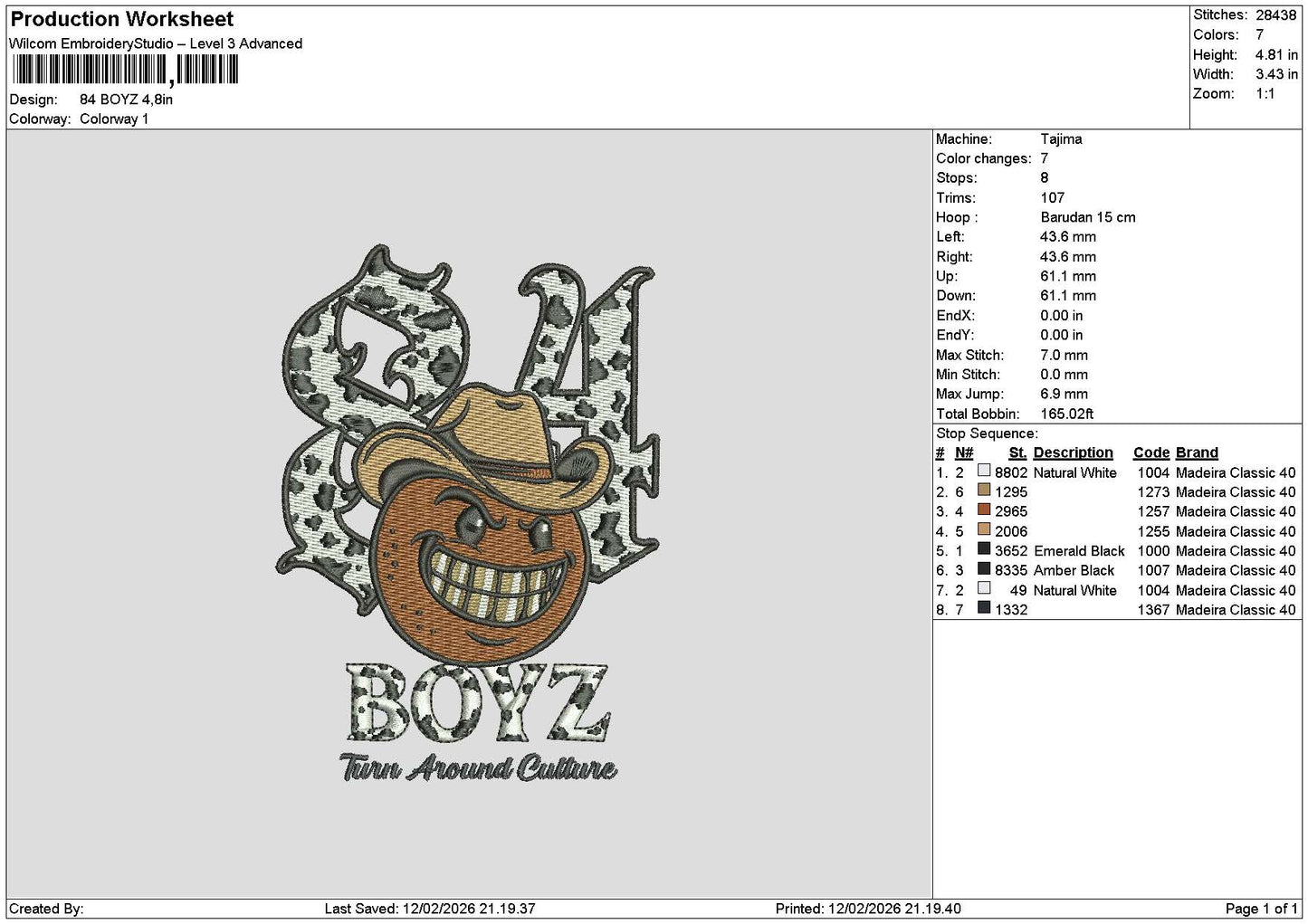Click the thread code 1257
This screenshot has height=924, width=1308.
[1153, 512]
